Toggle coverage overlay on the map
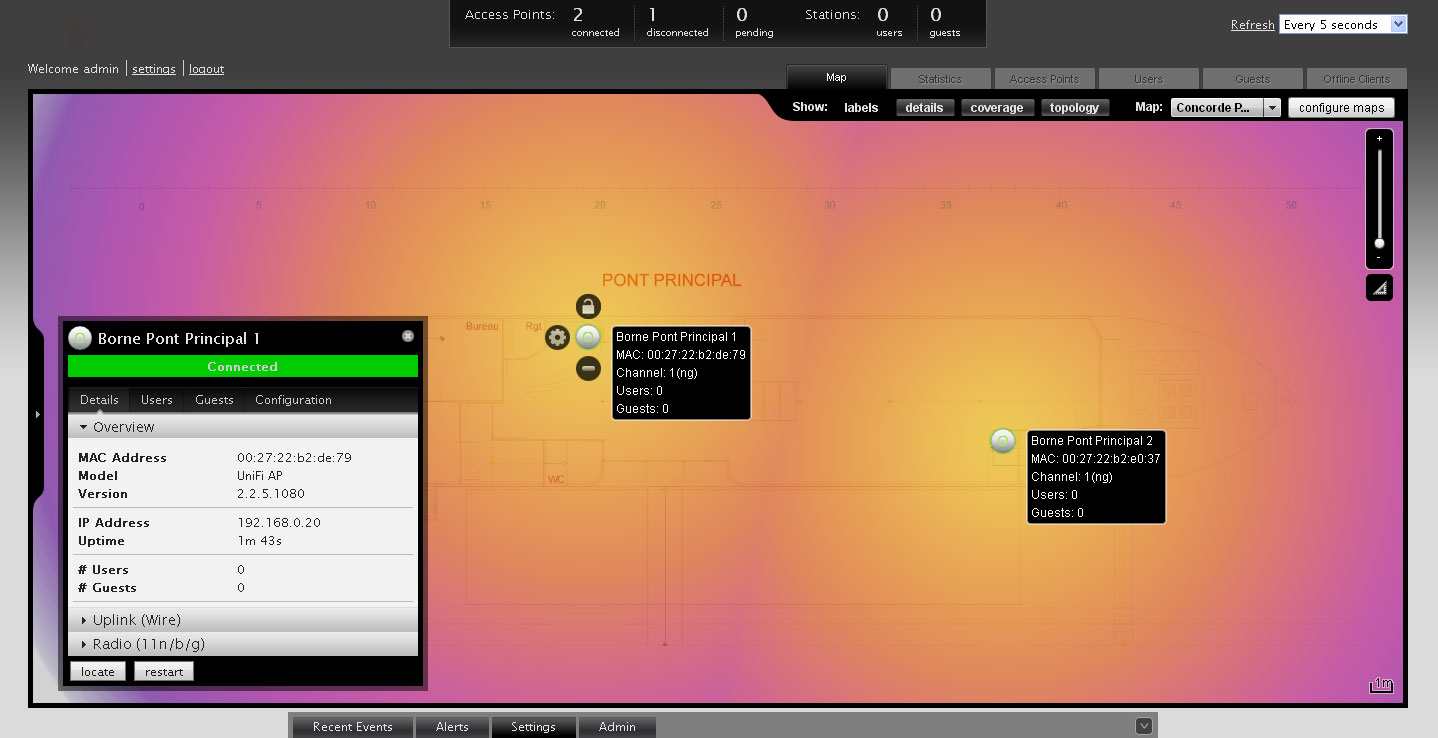Image resolution: width=1438 pixels, height=738 pixels. click(x=996, y=108)
